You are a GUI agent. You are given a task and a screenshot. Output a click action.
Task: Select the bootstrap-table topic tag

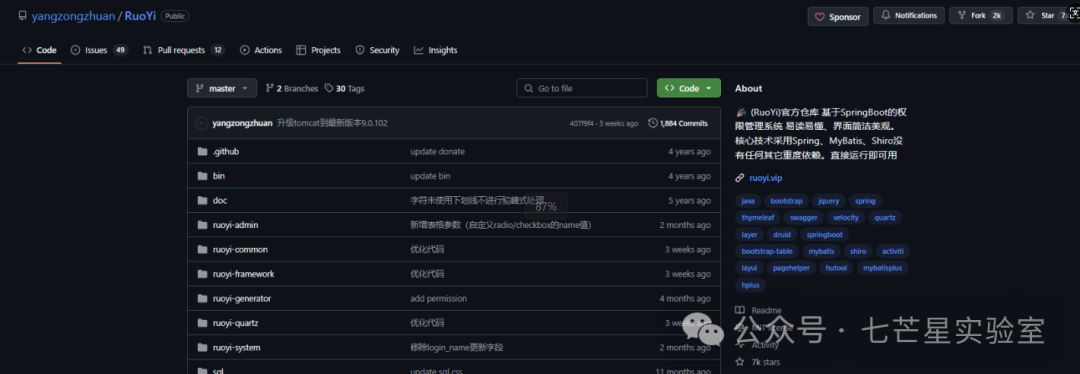coord(767,251)
